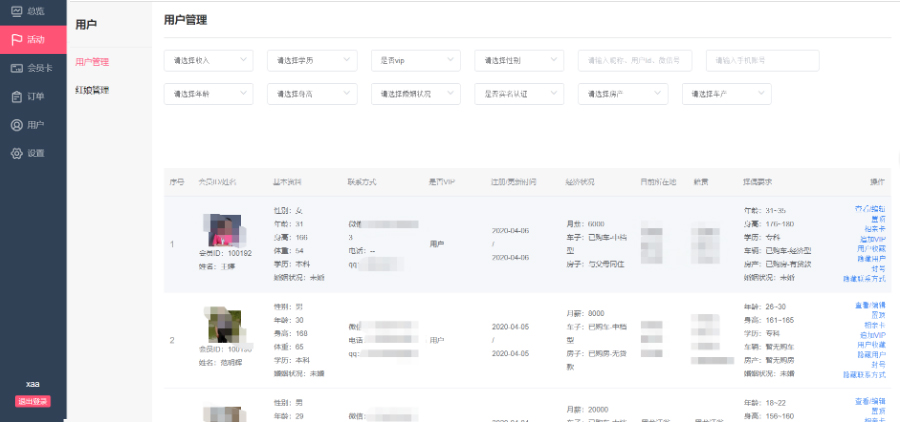Screen dimensions: 900x422
Task: Open the 请选择车产 car ownership dropdown
Action: [x=726, y=94]
